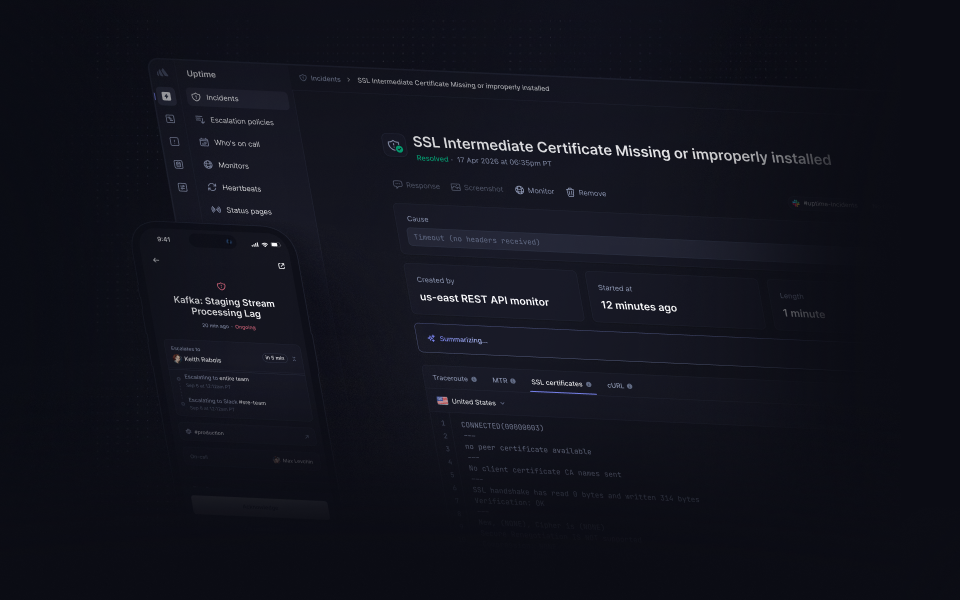
Task: Tap 'Escalating to Slack' entry on phone
Action: (227, 404)
